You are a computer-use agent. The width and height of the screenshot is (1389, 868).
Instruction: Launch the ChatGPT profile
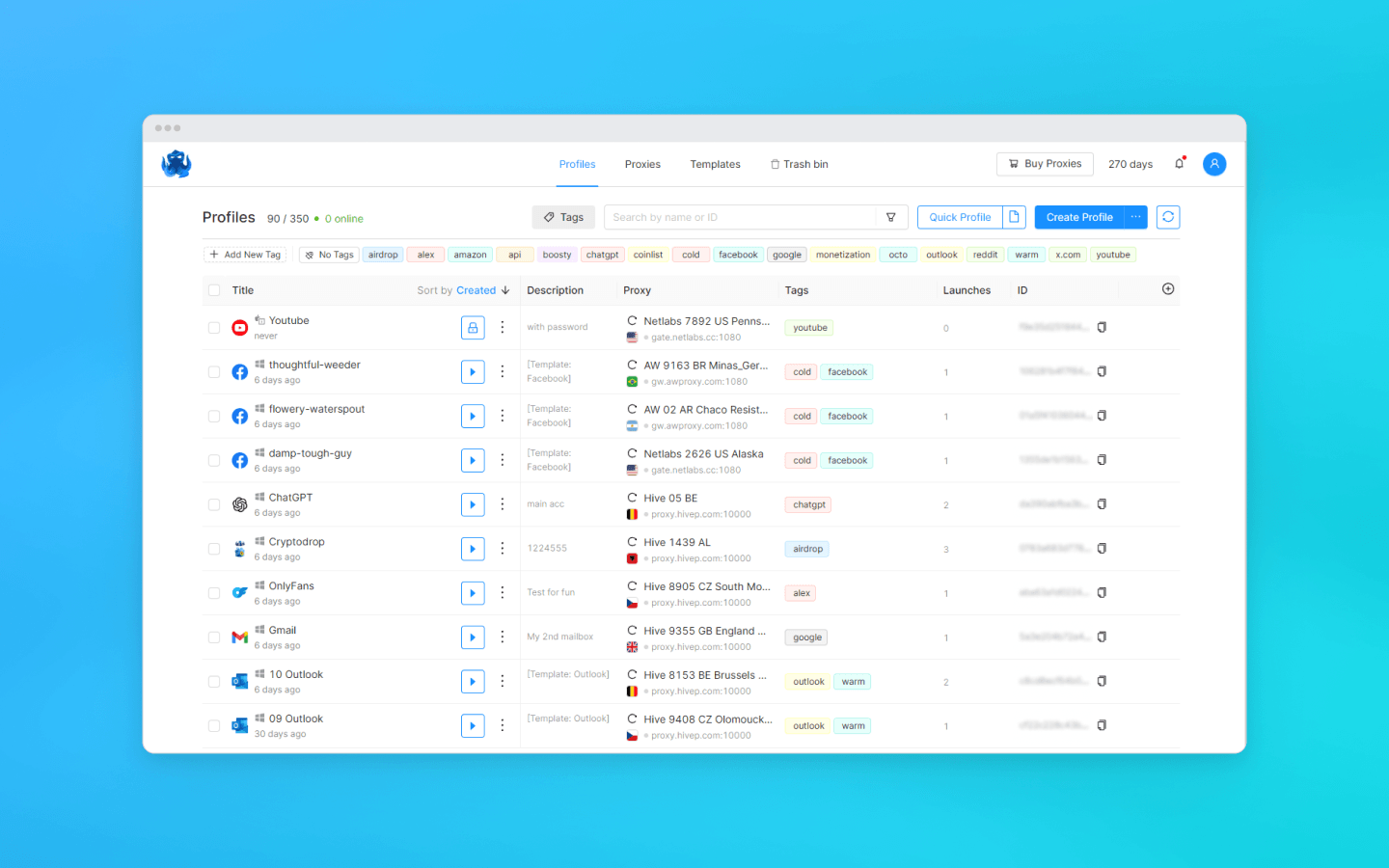473,504
